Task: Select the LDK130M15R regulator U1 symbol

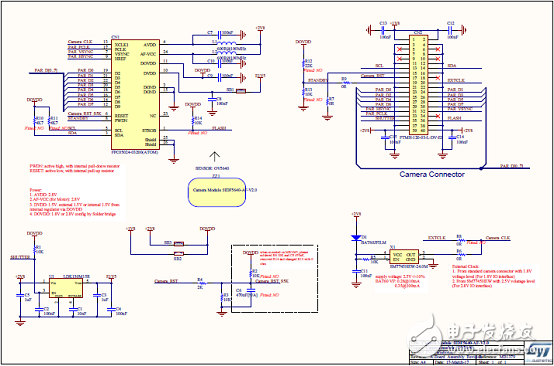Action: pyautogui.click(x=65, y=288)
